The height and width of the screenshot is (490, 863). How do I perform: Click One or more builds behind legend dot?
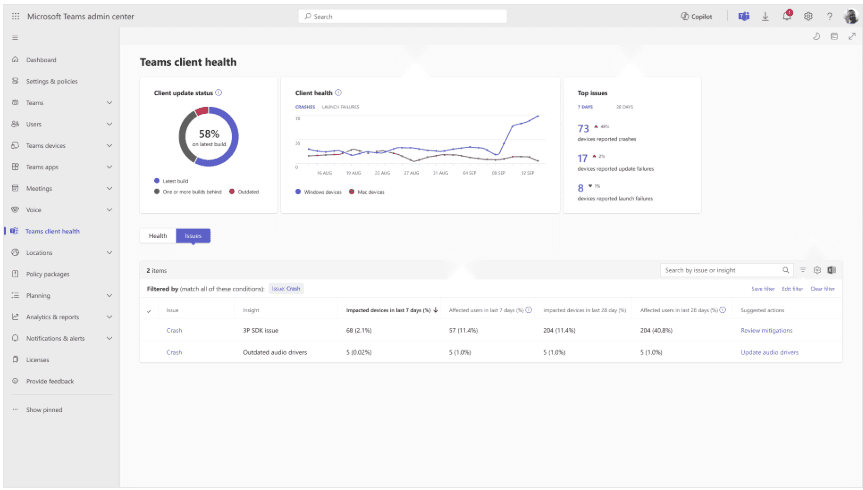click(x=157, y=192)
